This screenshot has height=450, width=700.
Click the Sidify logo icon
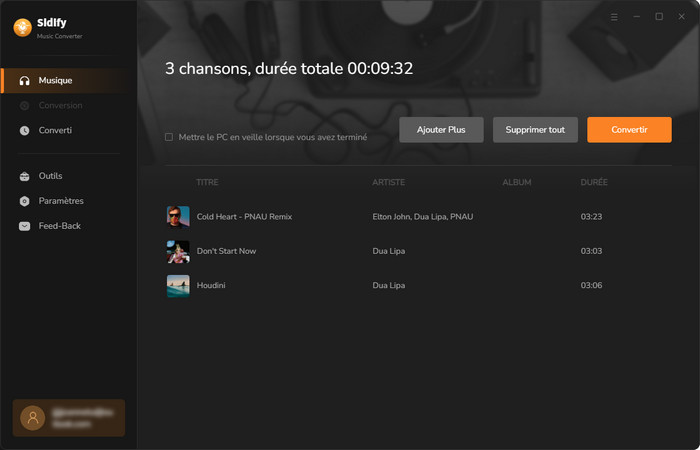click(x=21, y=28)
